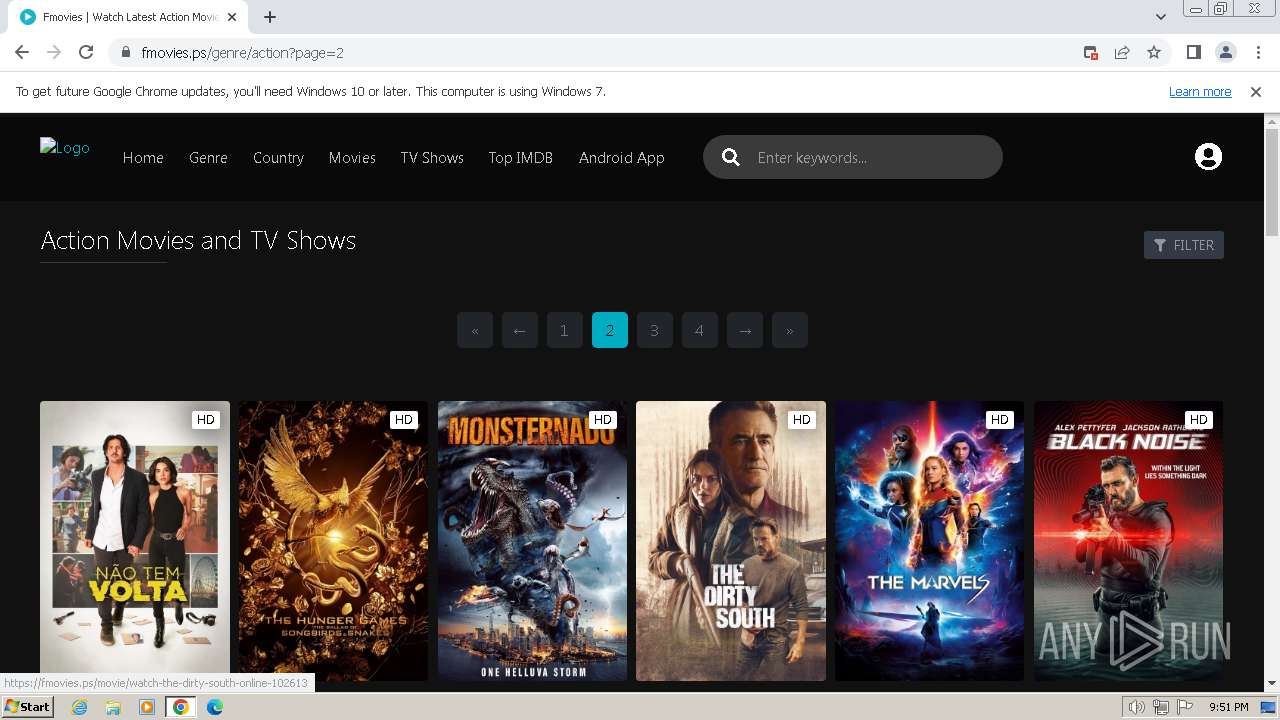Image resolution: width=1280 pixels, height=720 pixels.
Task: Open the Chrome three-dot menu
Action: click(1258, 52)
